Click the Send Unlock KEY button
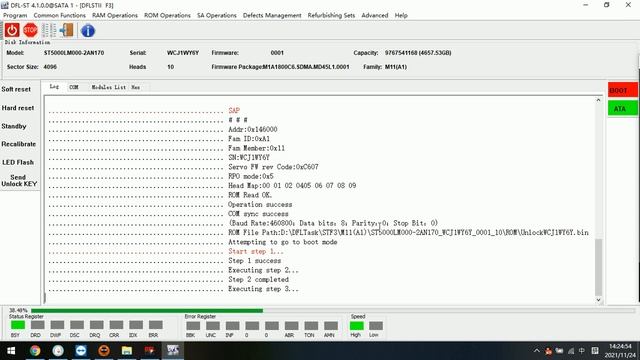The width and height of the screenshot is (640, 360). coord(19,180)
